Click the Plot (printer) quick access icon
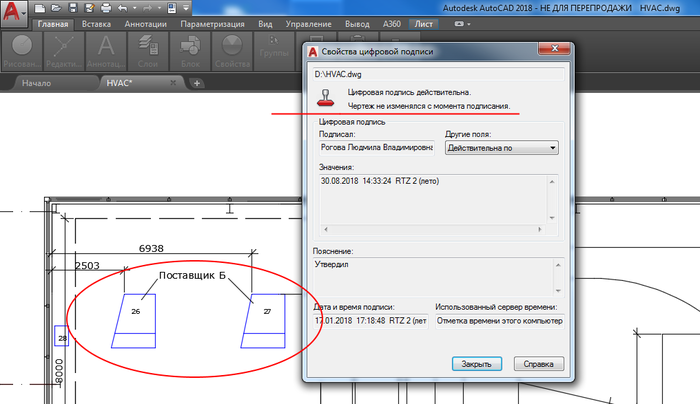This screenshot has height=404, width=700. [x=105, y=7]
